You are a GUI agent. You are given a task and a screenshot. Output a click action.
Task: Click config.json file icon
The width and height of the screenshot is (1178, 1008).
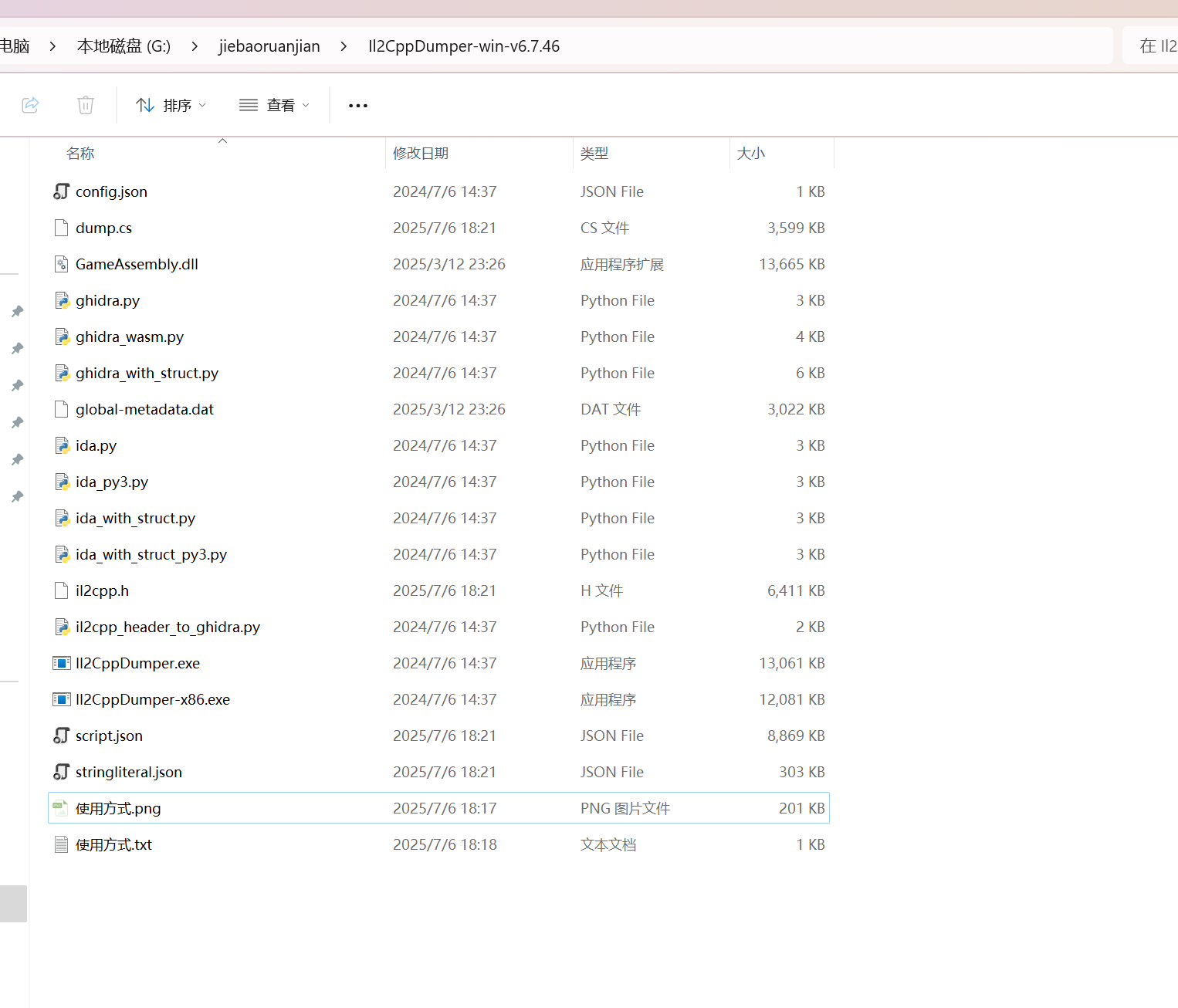[x=62, y=191]
